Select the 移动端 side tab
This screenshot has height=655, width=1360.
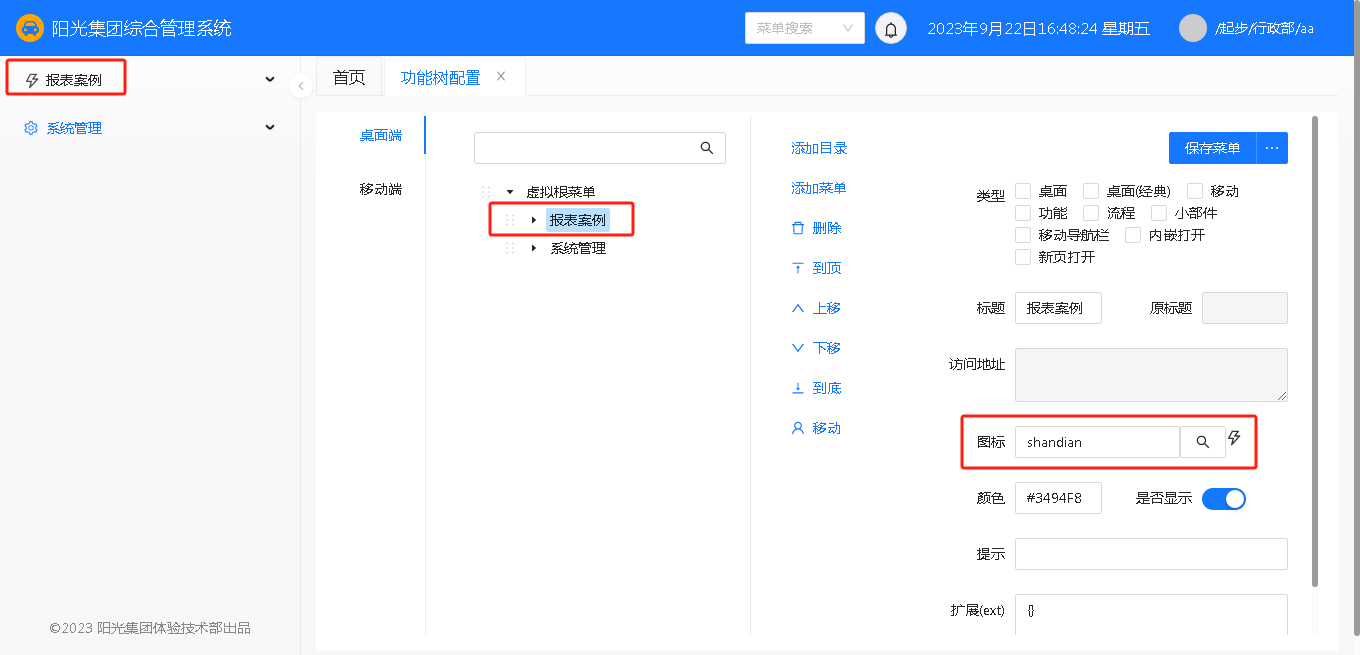(381, 189)
